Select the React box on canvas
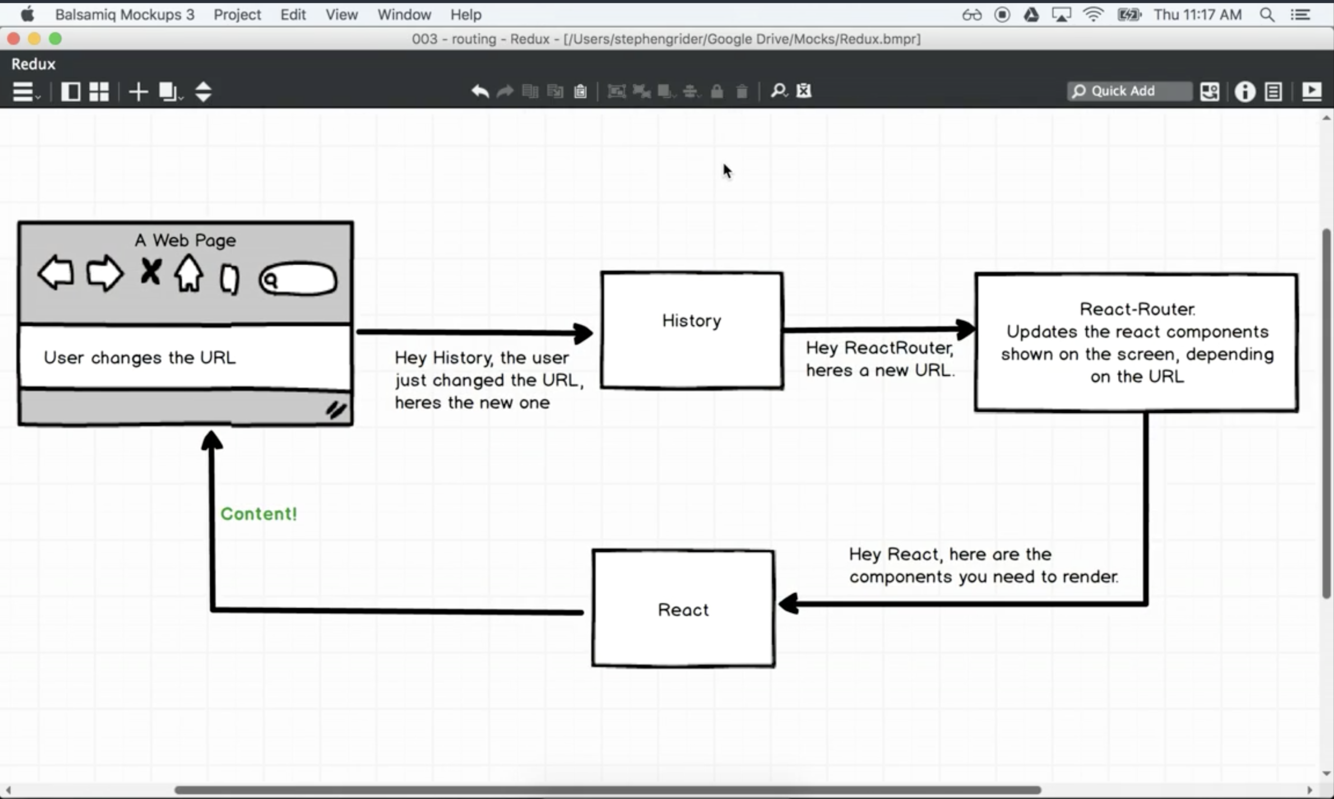This screenshot has height=799, width=1334. [x=683, y=608]
